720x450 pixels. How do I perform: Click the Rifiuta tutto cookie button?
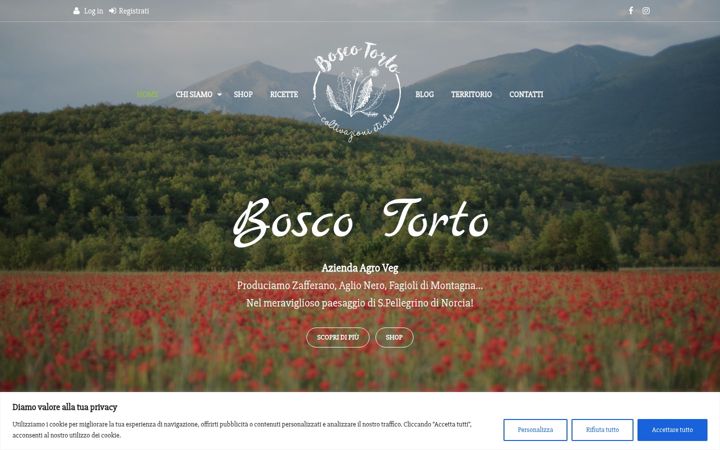pos(602,430)
